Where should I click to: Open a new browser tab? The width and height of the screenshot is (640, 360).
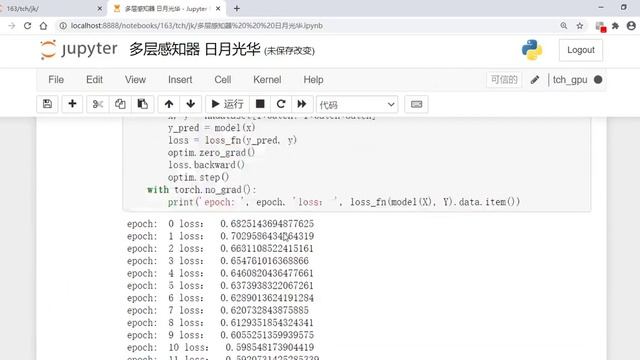click(237, 9)
